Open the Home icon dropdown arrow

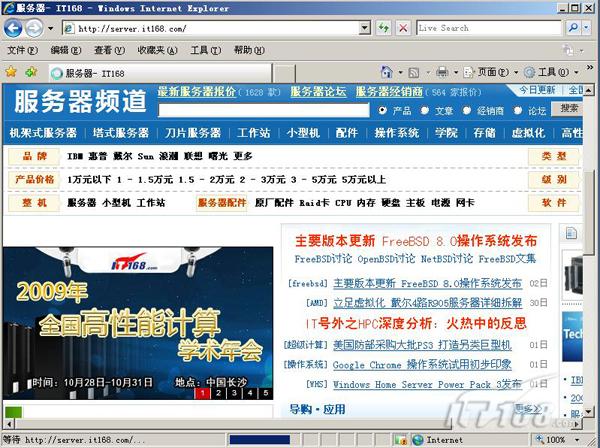pos(400,72)
